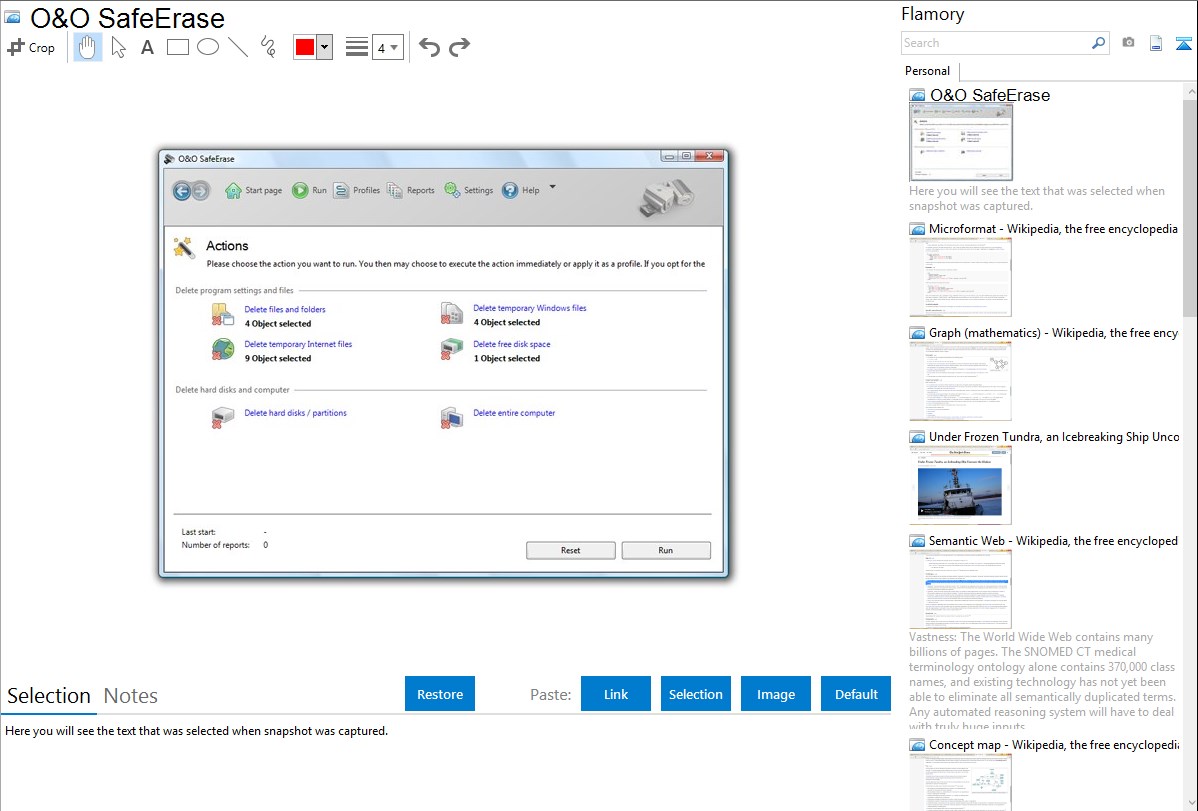This screenshot has width=1198, height=811.
Task: Click the line thickness icon
Action: coord(356,47)
